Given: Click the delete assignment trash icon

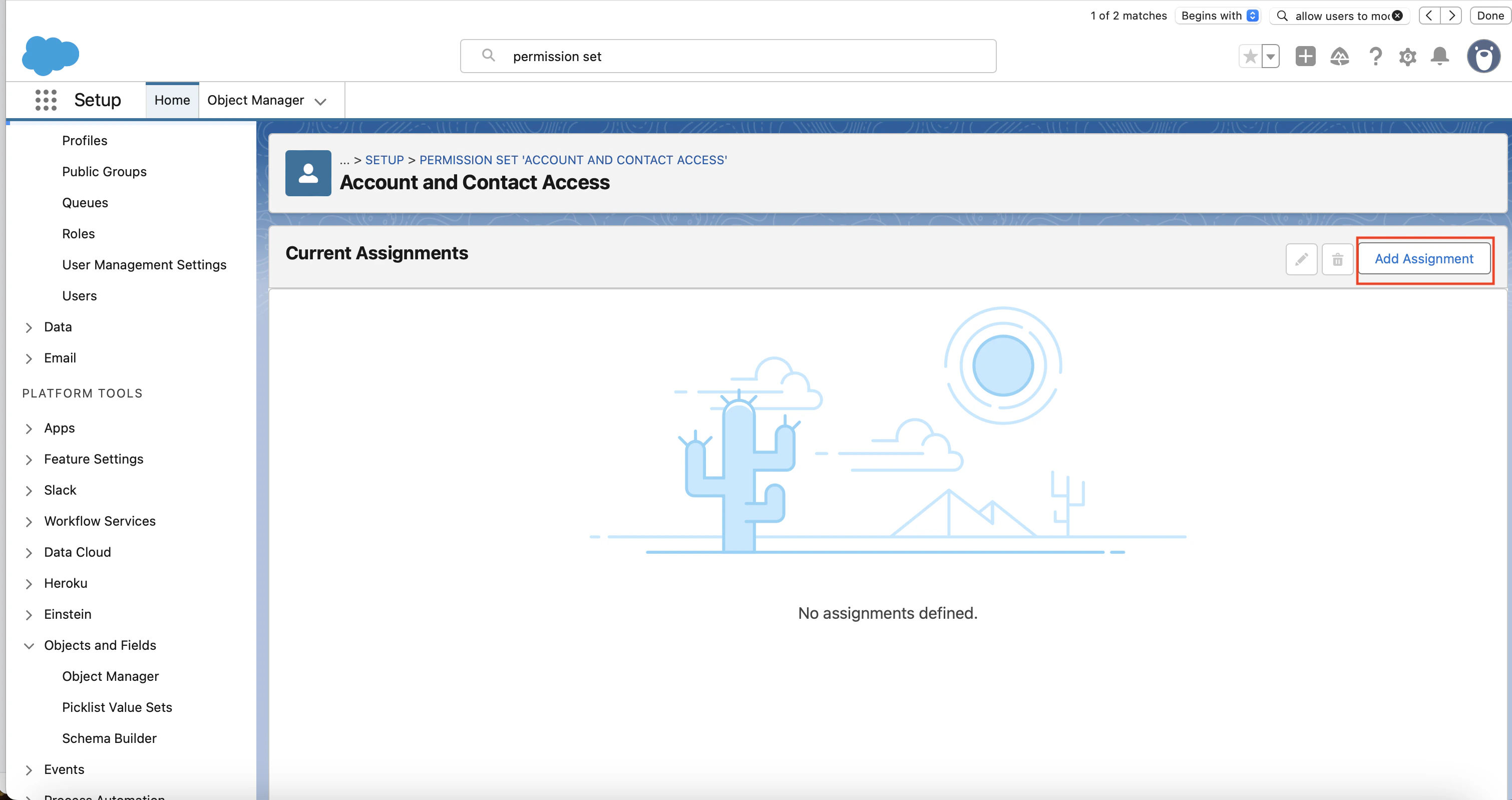Looking at the screenshot, I should [1337, 259].
